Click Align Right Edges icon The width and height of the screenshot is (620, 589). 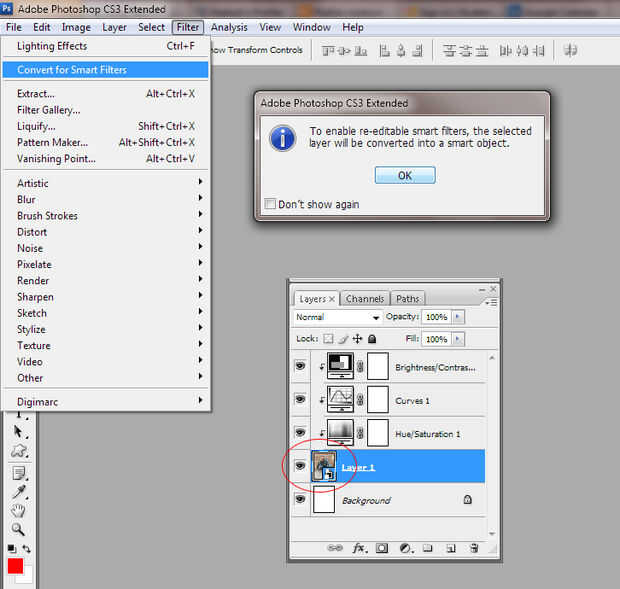coord(417,51)
